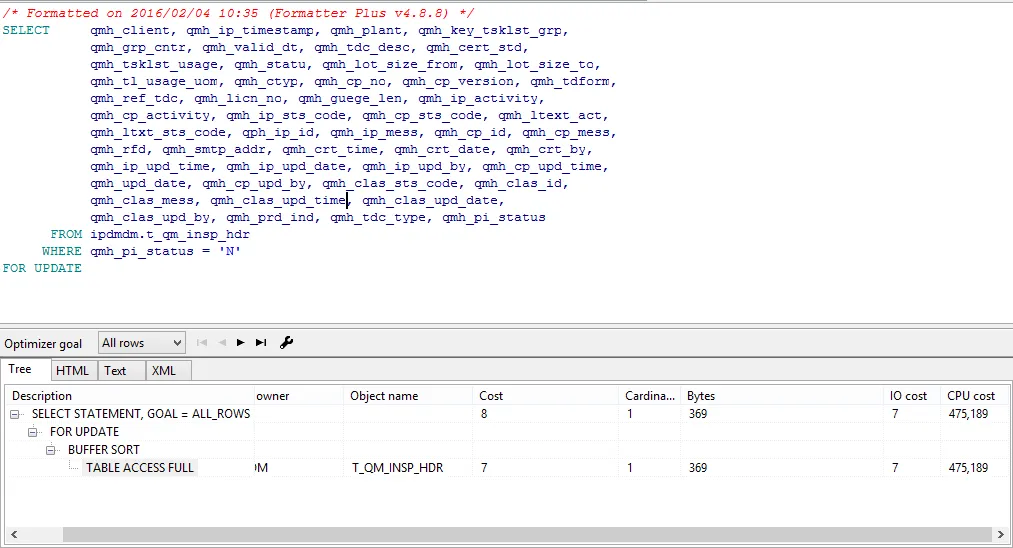Click the 'N' string literal in editor
Image resolution: width=1013 pixels, height=548 pixels.
click(229, 251)
